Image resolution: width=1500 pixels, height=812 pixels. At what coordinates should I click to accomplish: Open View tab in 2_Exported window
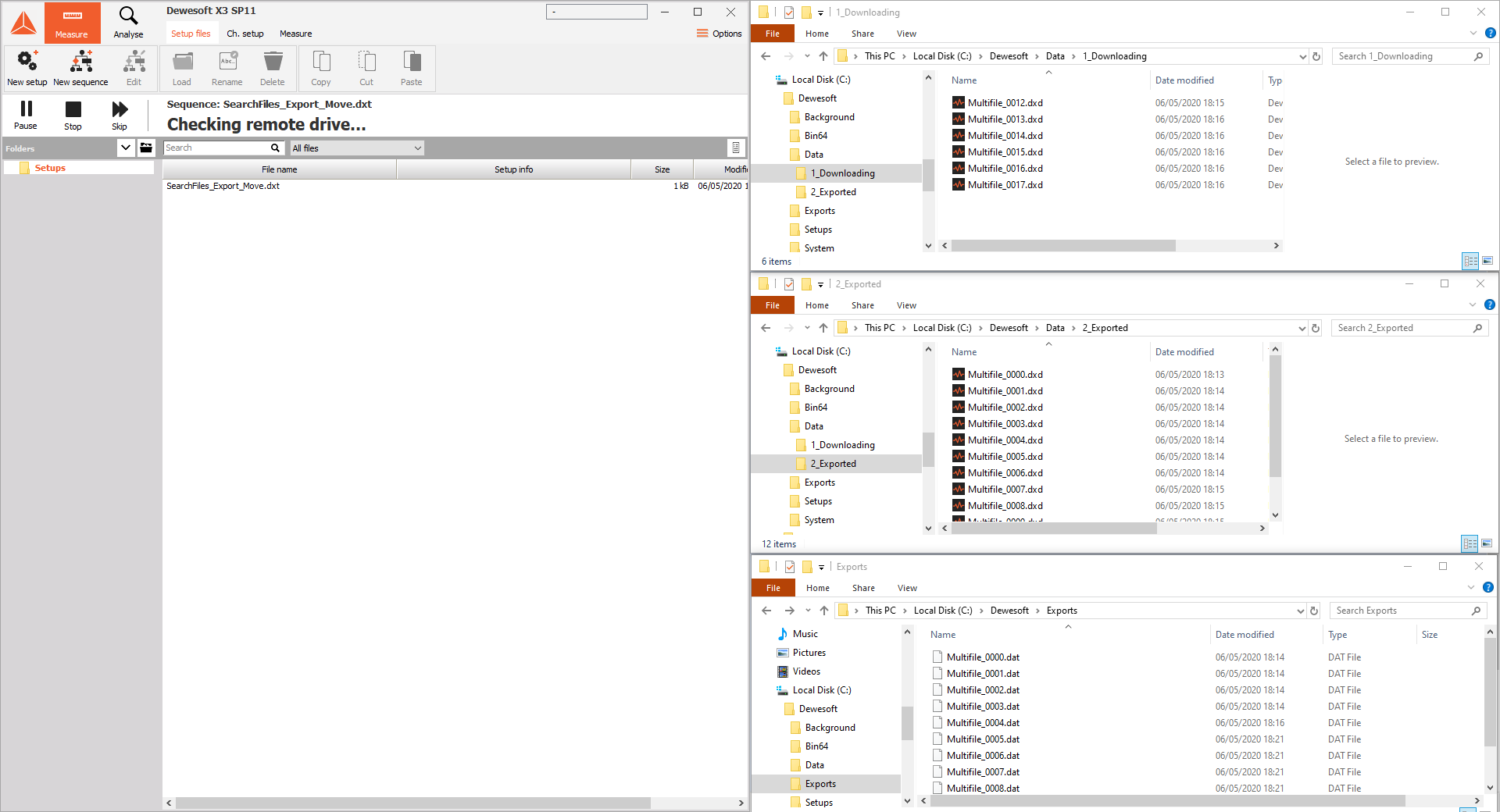coord(906,305)
